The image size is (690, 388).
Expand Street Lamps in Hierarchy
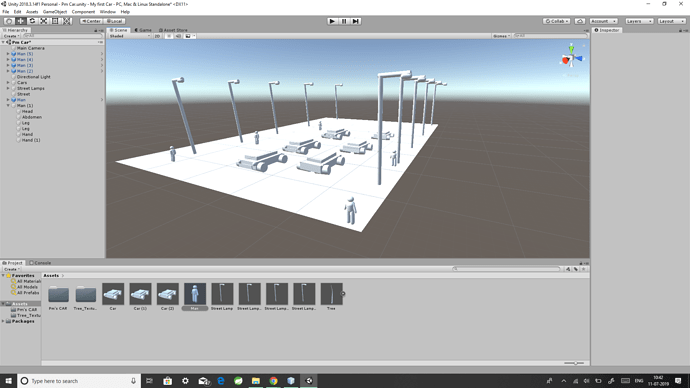tap(8, 88)
